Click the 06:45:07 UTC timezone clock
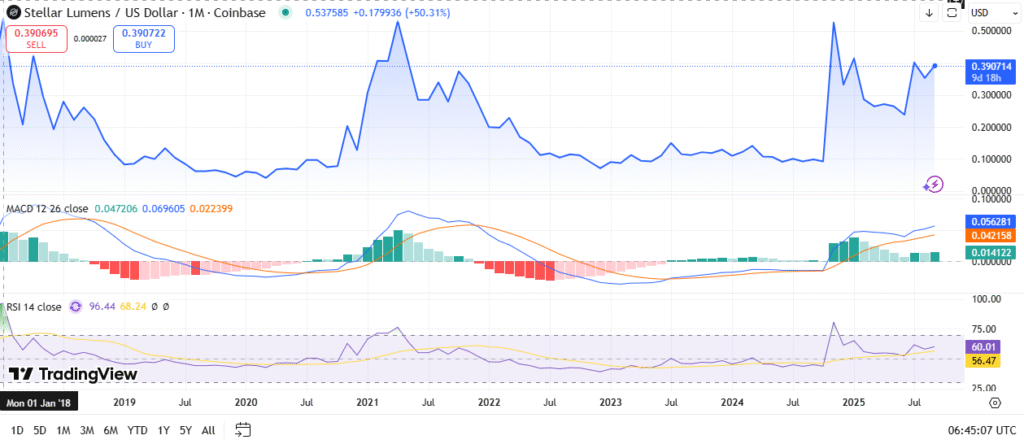The width and height of the screenshot is (1024, 444). tap(982, 430)
